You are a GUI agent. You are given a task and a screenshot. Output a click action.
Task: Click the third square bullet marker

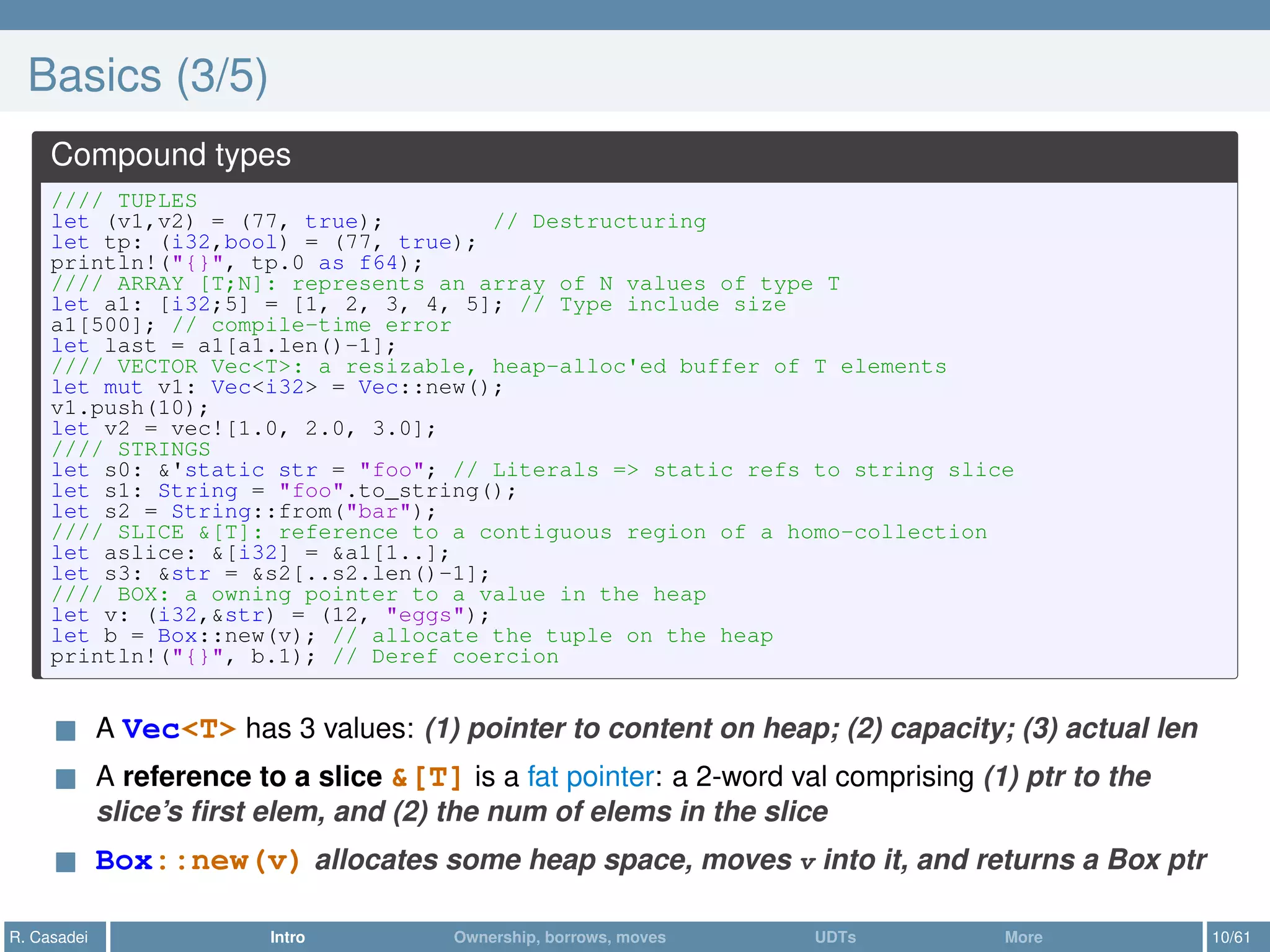(66, 862)
